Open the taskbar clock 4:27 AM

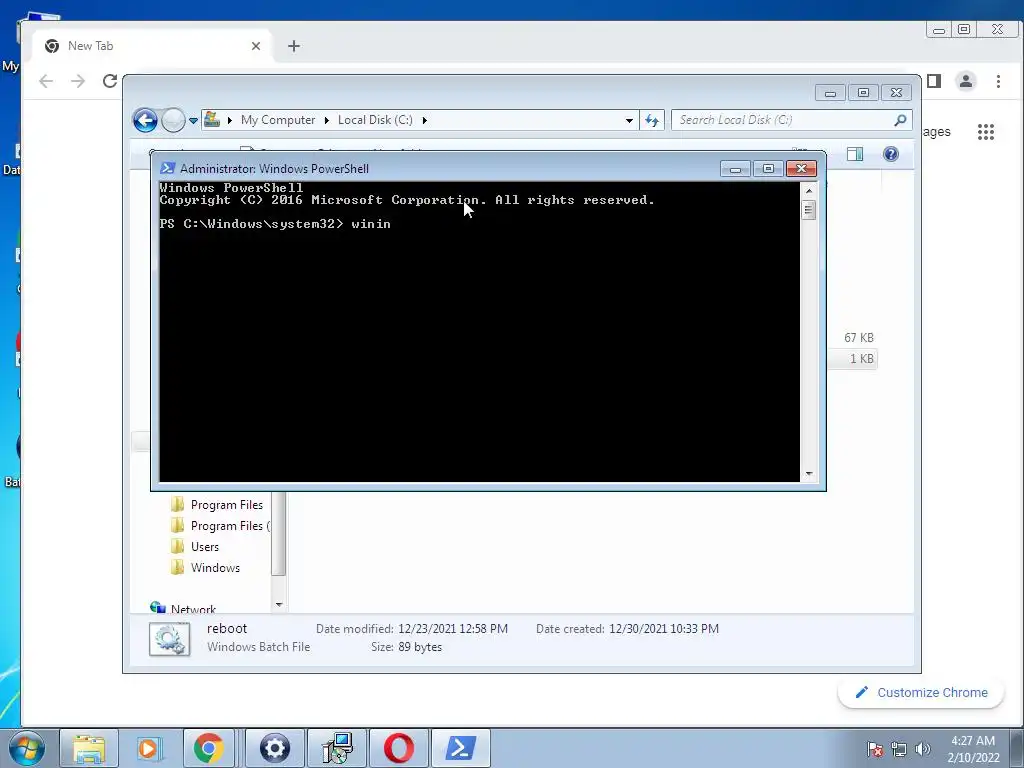973,749
